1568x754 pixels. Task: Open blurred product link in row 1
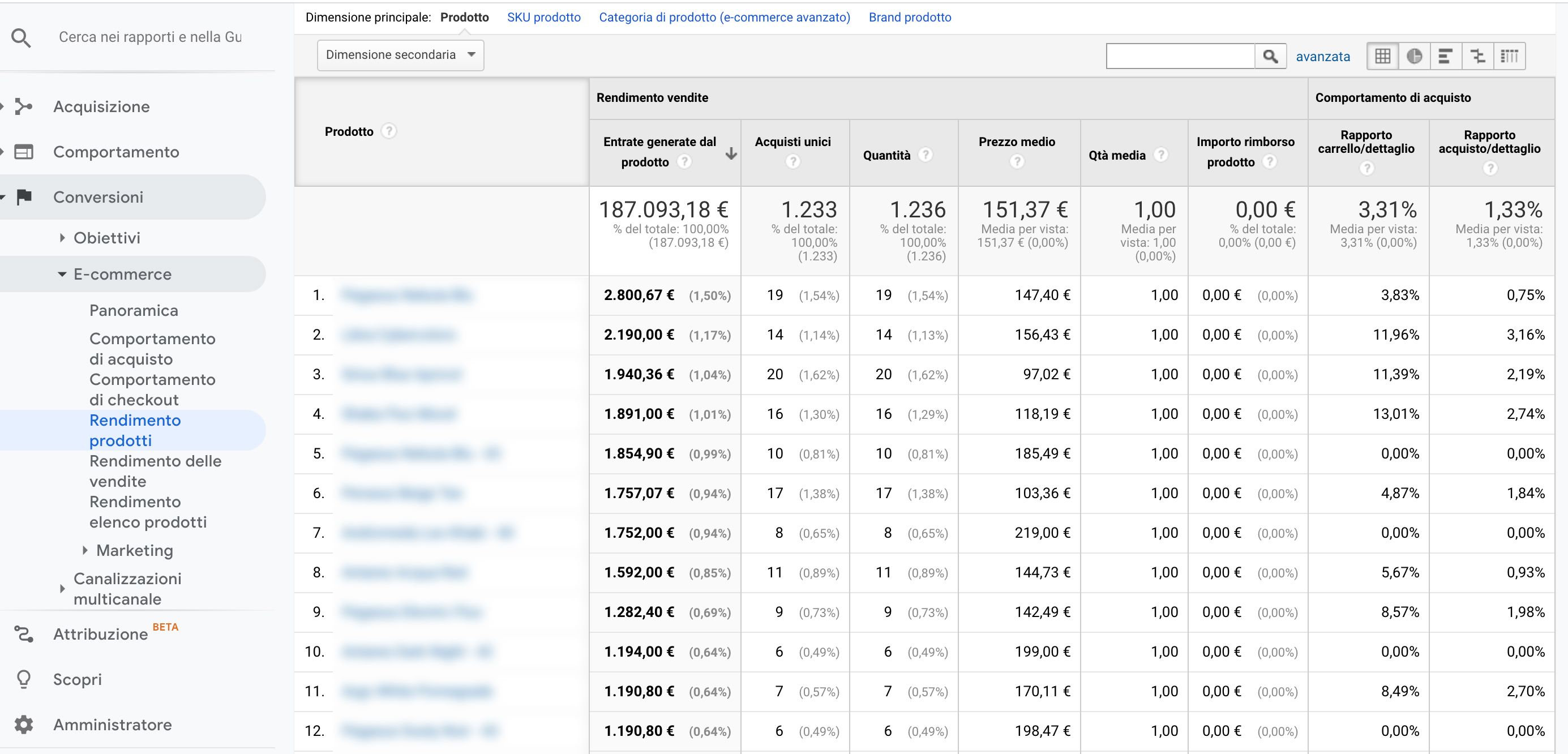click(406, 295)
